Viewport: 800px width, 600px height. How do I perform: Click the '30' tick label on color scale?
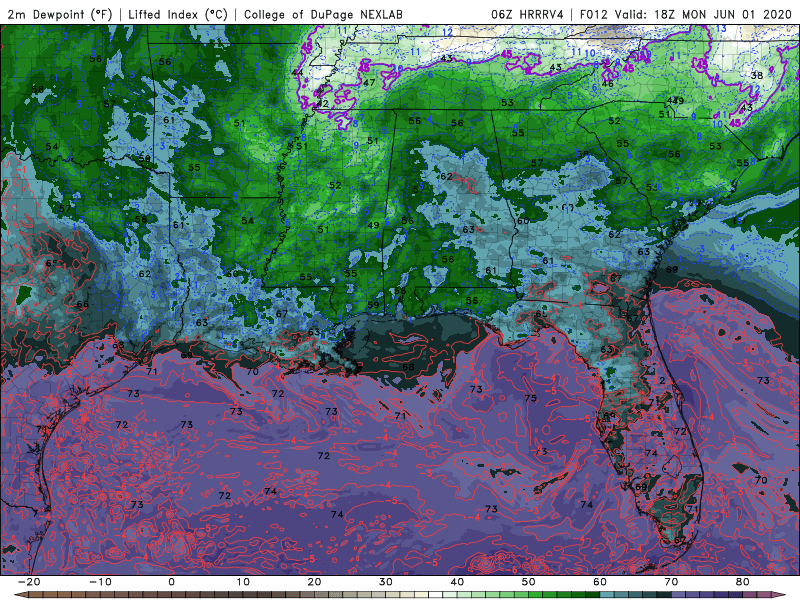click(386, 582)
